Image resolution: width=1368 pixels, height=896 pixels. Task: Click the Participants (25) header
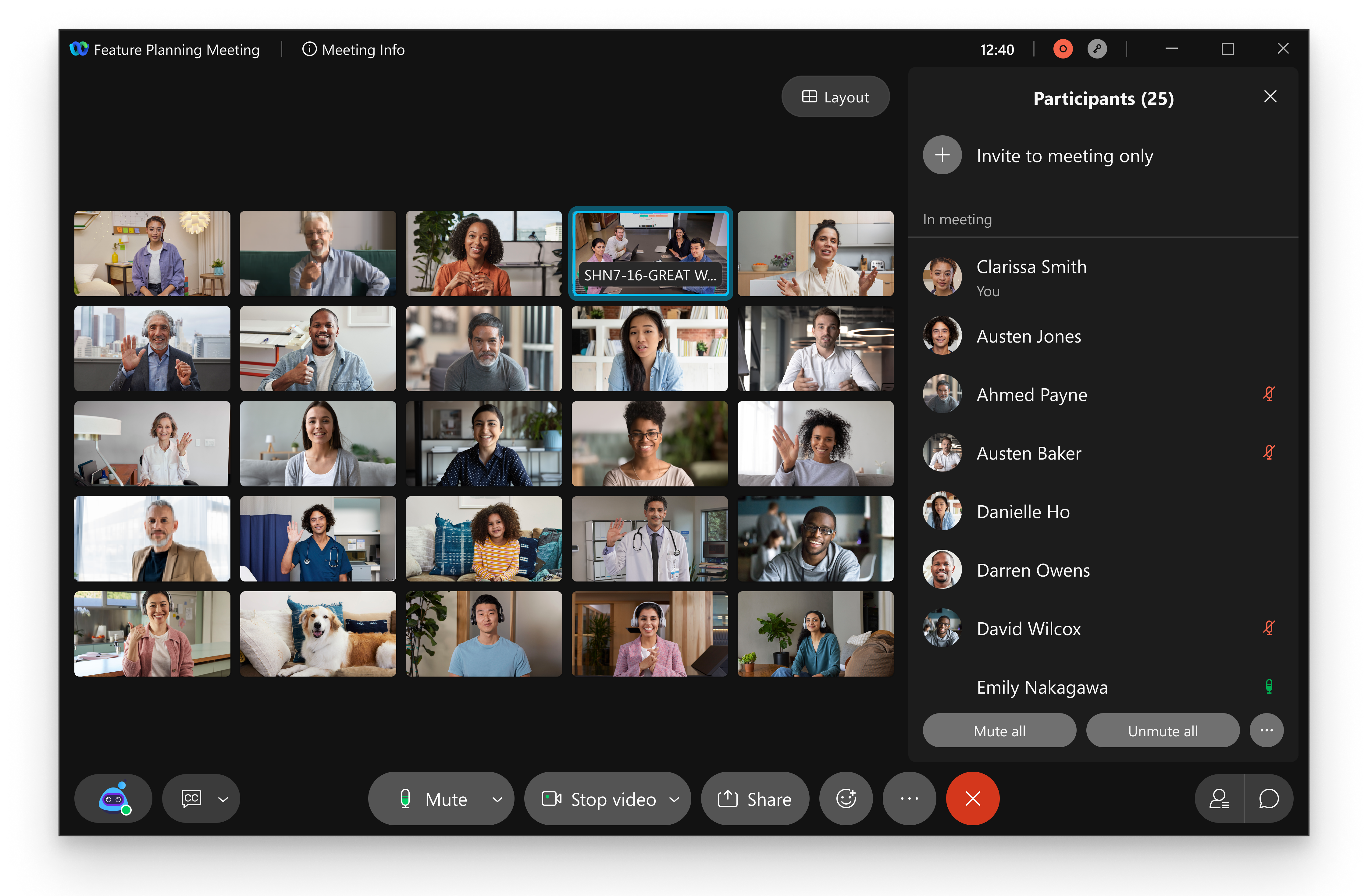click(x=1103, y=98)
